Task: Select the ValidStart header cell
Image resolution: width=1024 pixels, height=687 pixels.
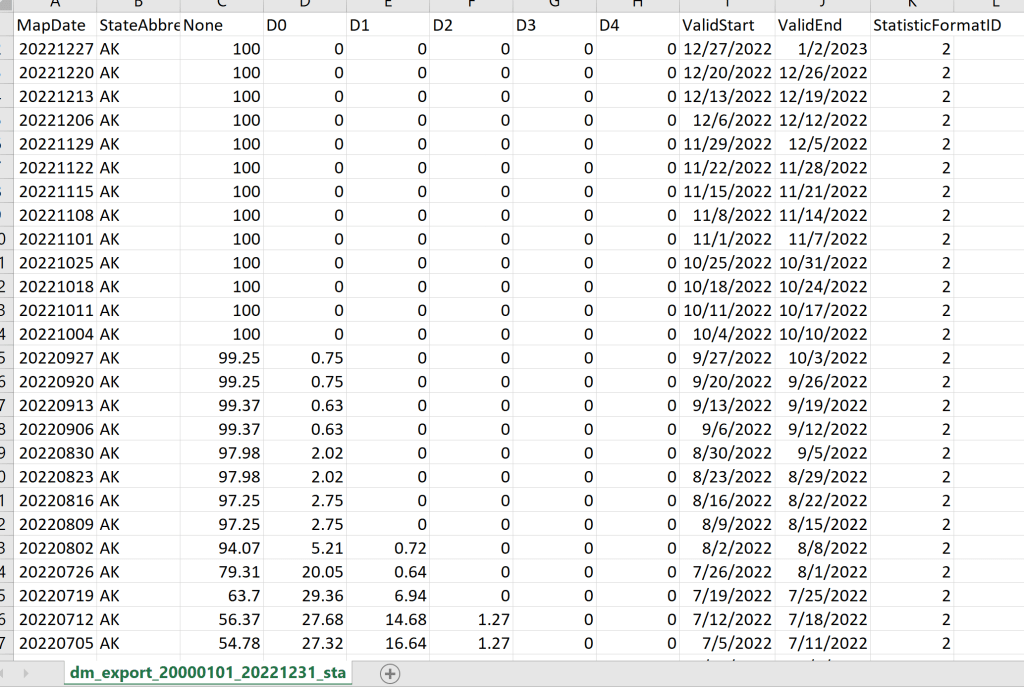Action: click(718, 25)
